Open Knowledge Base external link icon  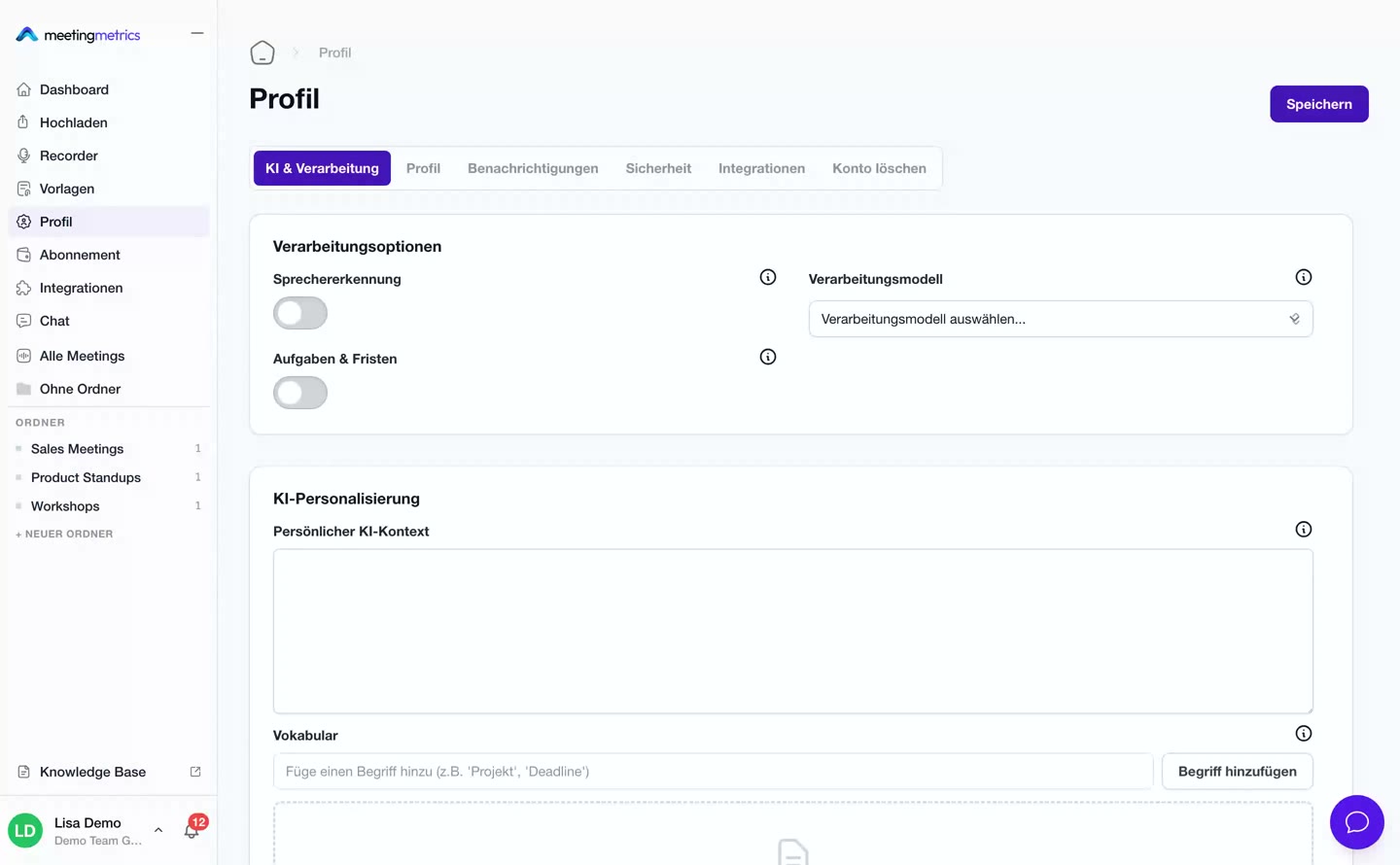point(195,772)
